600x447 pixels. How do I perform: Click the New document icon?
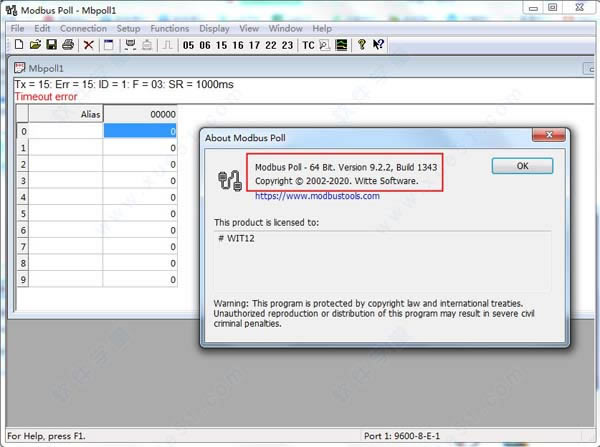click(x=19, y=45)
